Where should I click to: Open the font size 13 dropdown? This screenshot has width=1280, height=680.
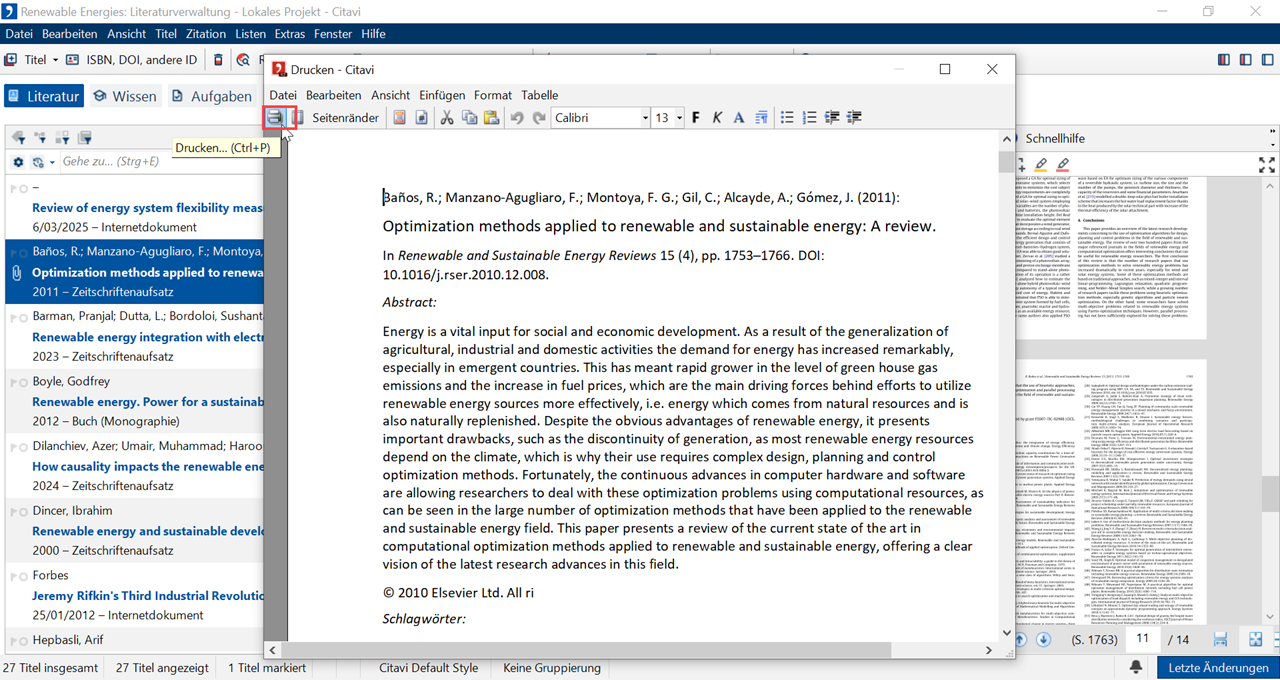tap(679, 118)
